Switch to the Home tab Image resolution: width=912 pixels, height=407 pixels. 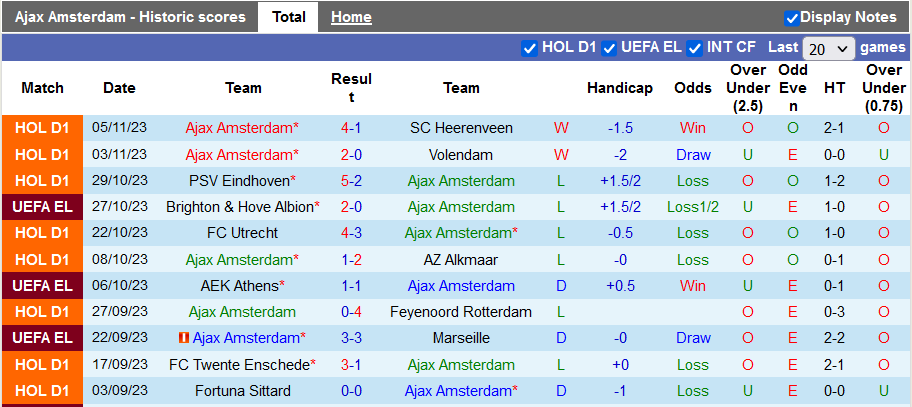pos(351,17)
